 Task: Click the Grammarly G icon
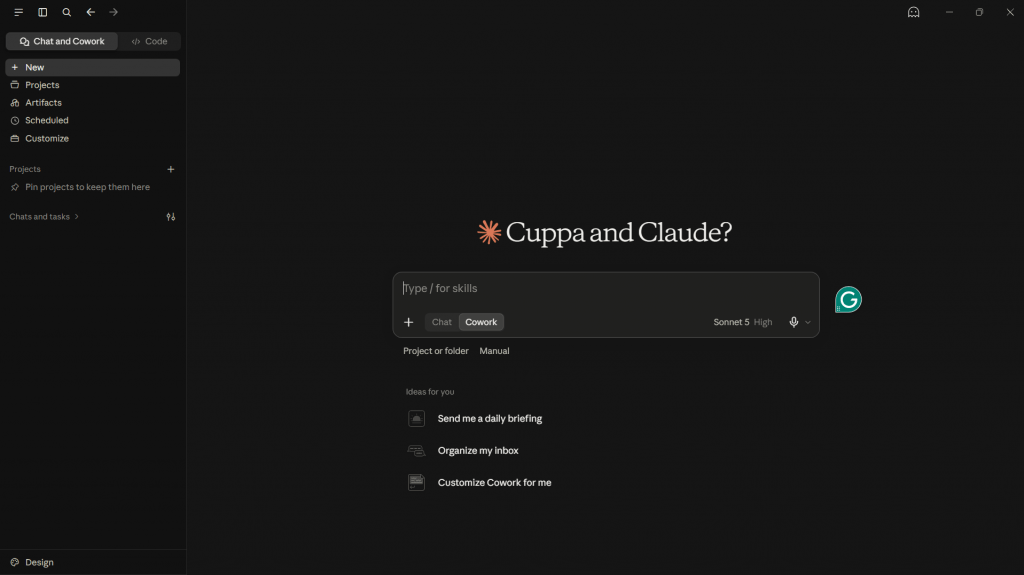point(848,300)
